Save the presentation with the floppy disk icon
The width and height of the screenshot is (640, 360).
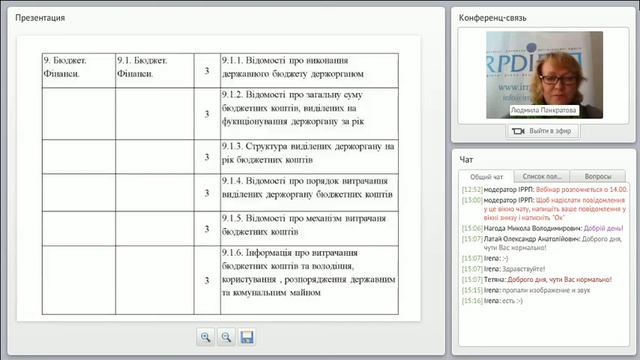[247, 337]
